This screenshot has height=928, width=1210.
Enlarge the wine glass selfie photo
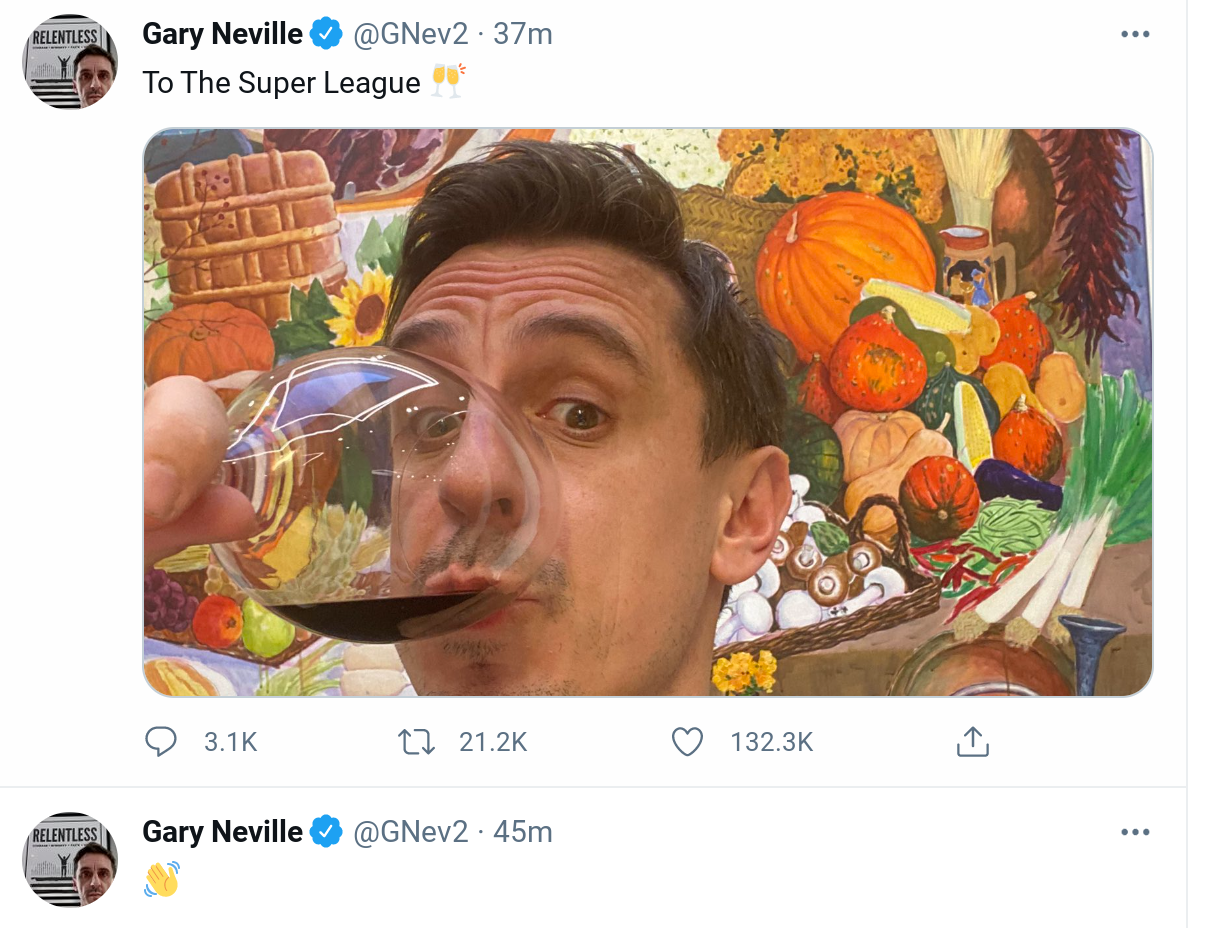(648, 412)
